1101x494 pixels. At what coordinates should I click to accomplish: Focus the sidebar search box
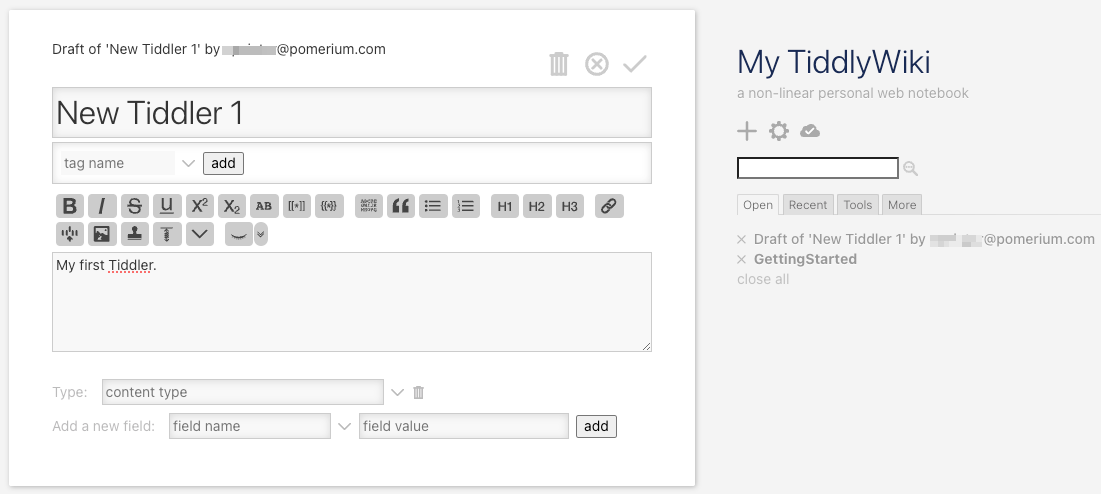tap(818, 168)
